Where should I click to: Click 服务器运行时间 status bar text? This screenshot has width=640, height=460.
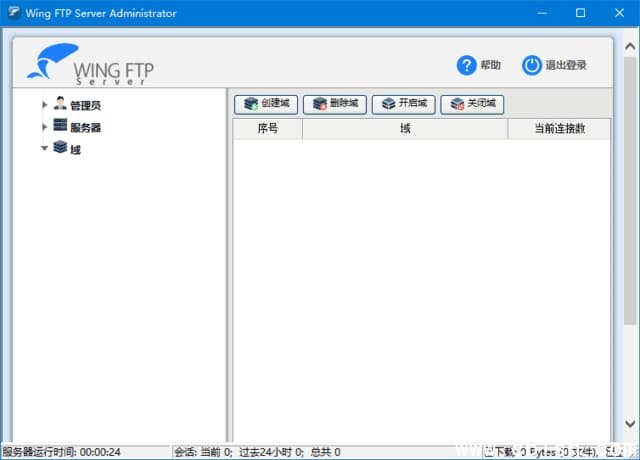click(61, 452)
